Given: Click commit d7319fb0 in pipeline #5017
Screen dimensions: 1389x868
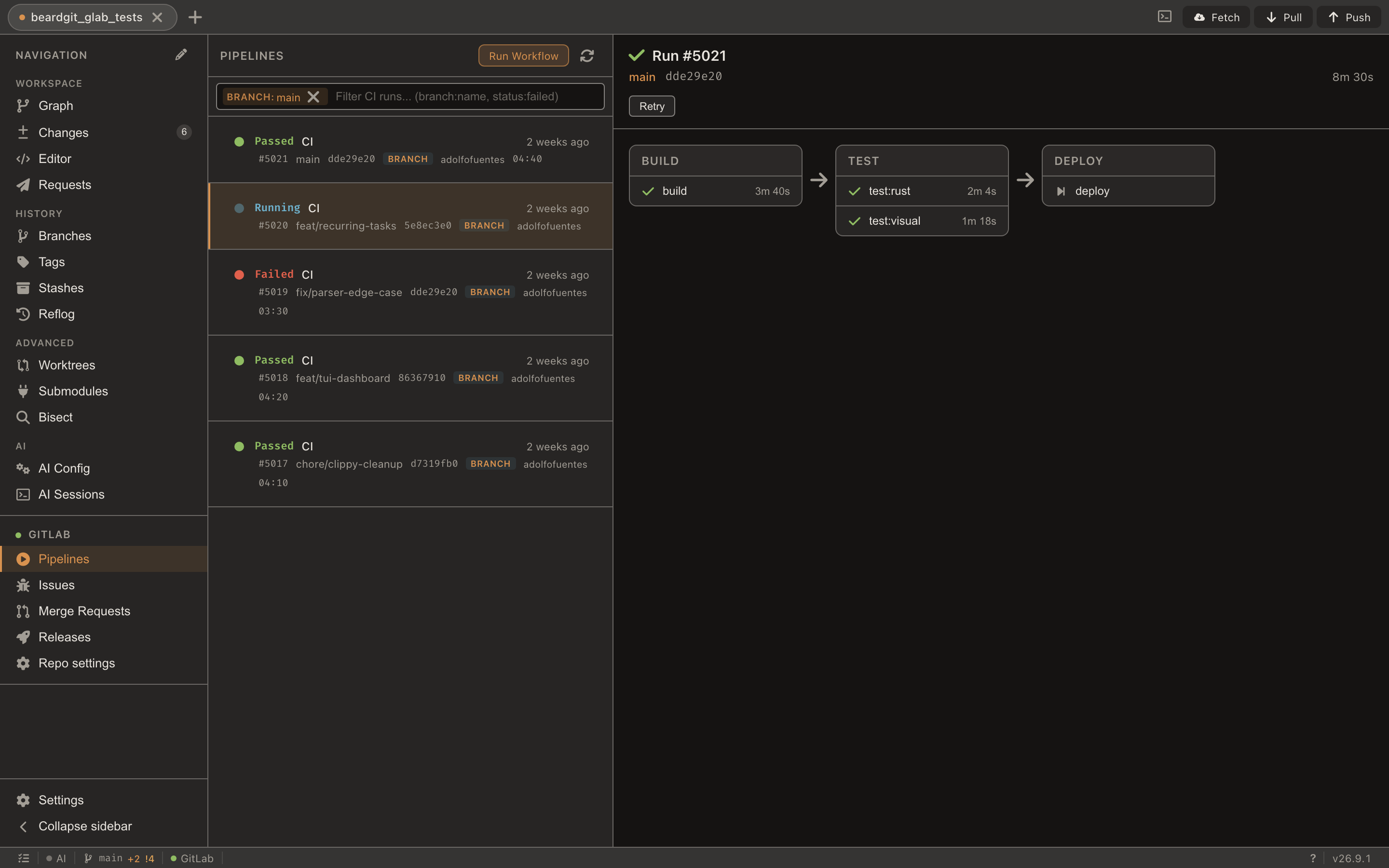Looking at the screenshot, I should pos(434,463).
